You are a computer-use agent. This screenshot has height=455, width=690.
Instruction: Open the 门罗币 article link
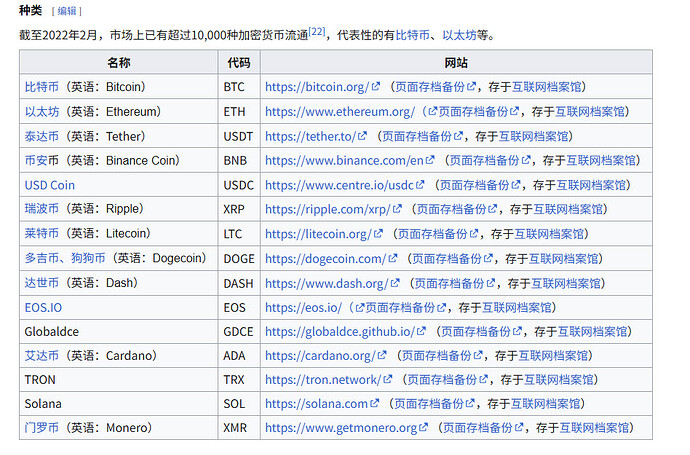[42, 428]
